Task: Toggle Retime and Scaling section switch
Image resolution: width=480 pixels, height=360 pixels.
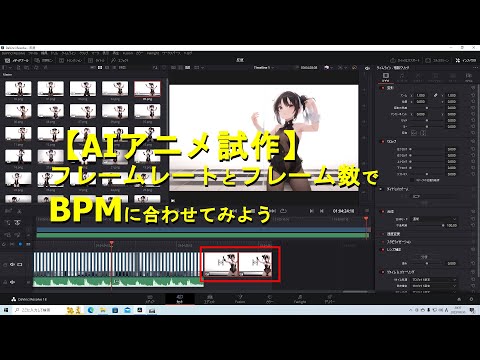Action: tap(382, 272)
